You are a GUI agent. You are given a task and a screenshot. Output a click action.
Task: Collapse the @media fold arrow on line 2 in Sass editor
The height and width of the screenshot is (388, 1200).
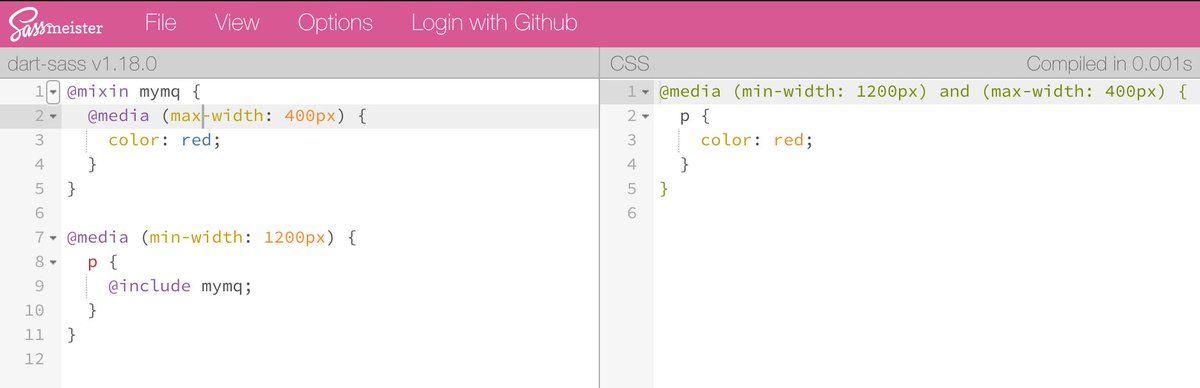[x=53, y=116]
